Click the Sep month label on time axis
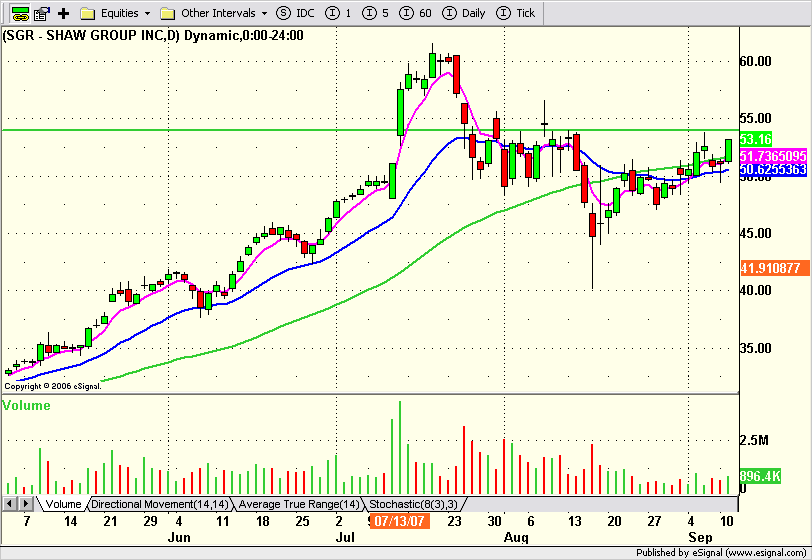This screenshot has width=812, height=560. [700, 537]
